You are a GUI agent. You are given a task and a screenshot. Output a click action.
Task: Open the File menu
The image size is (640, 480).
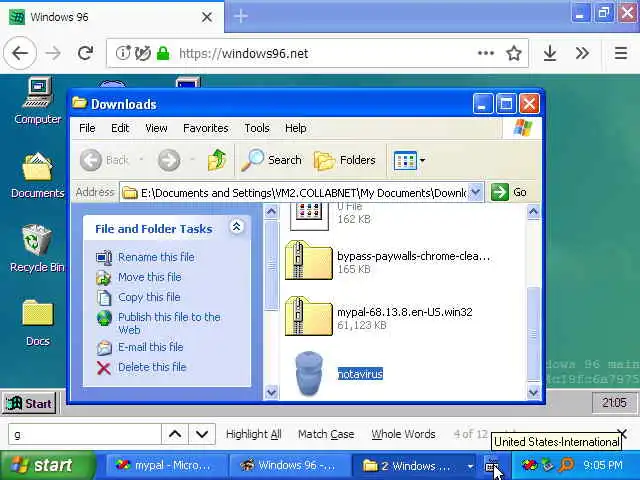point(87,128)
